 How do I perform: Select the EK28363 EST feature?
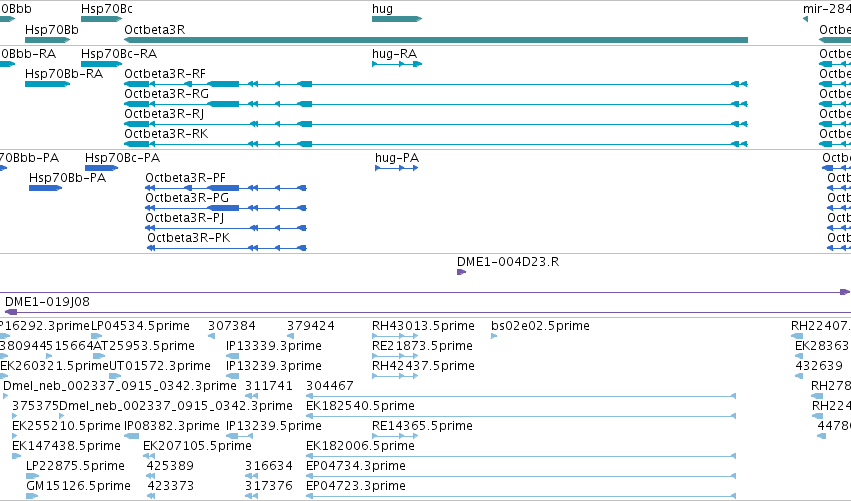click(799, 356)
